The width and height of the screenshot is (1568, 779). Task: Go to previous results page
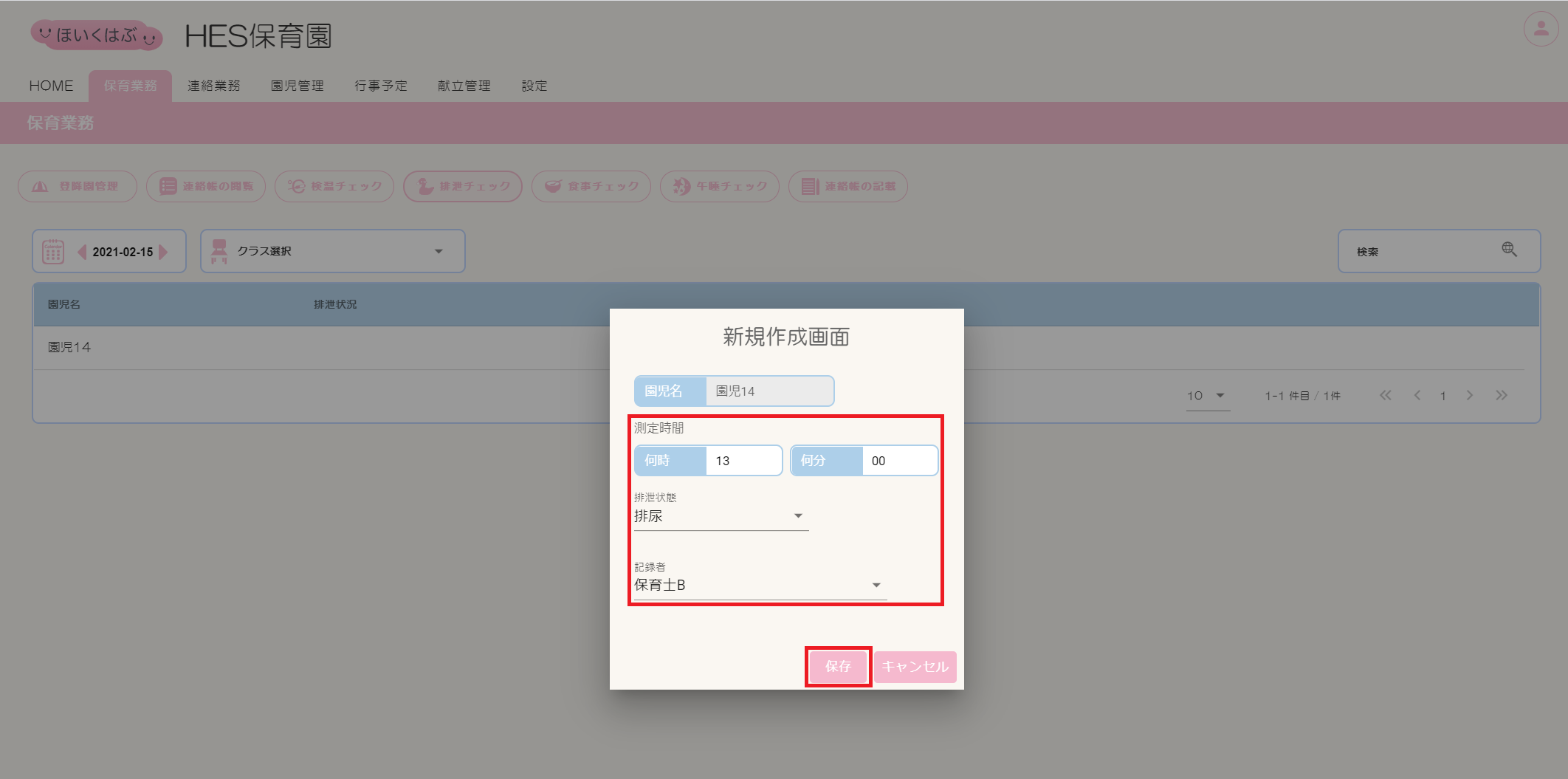(1417, 395)
